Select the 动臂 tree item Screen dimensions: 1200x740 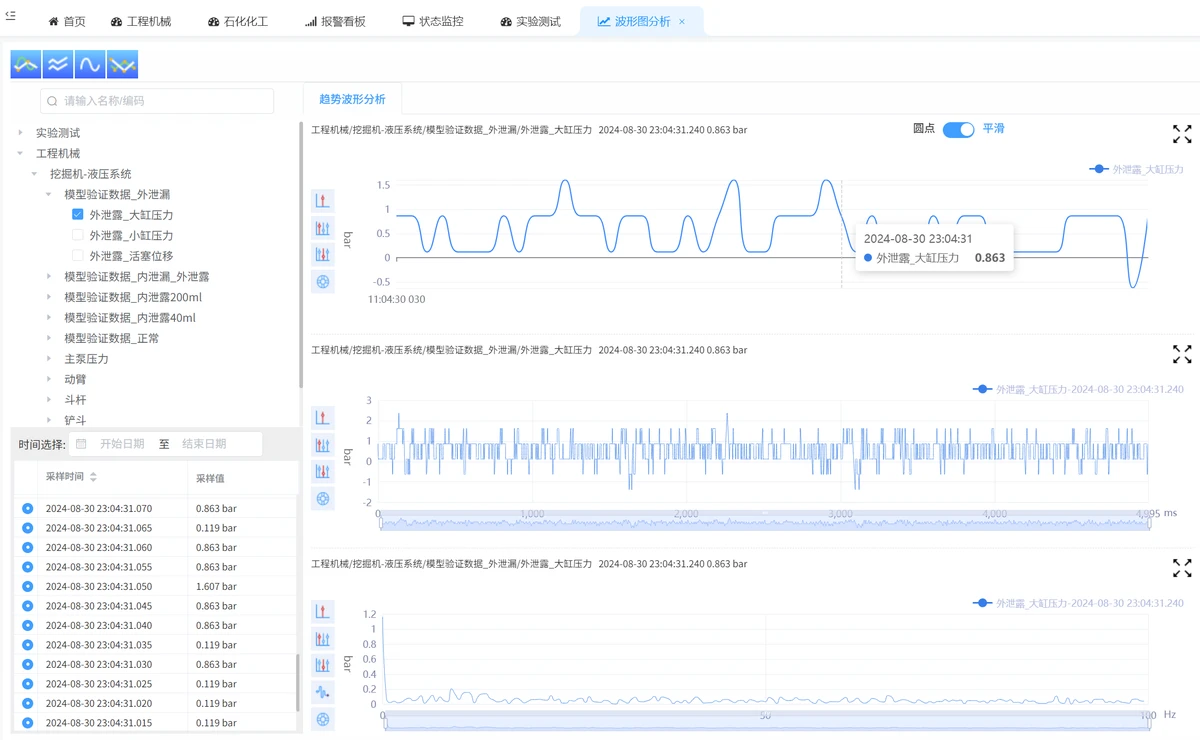pos(75,379)
